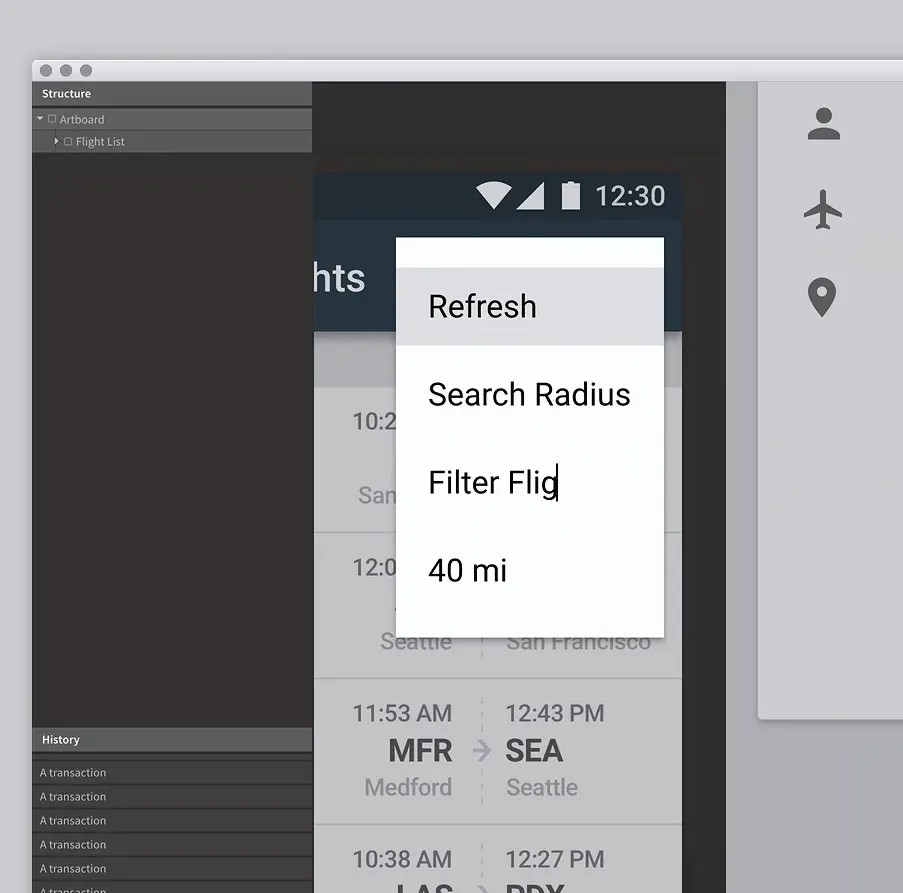Image resolution: width=903 pixels, height=893 pixels.
Task: Click the person profile icon
Action: click(x=824, y=124)
